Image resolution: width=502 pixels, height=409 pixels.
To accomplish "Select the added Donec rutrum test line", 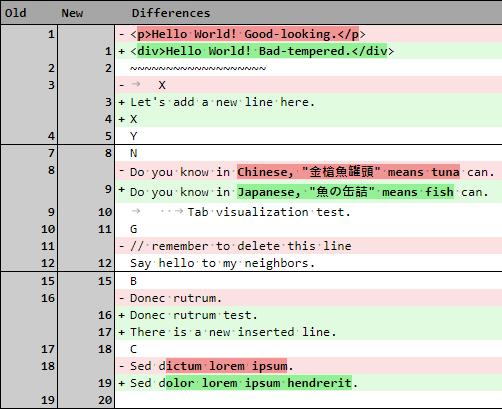I will 309,315.
